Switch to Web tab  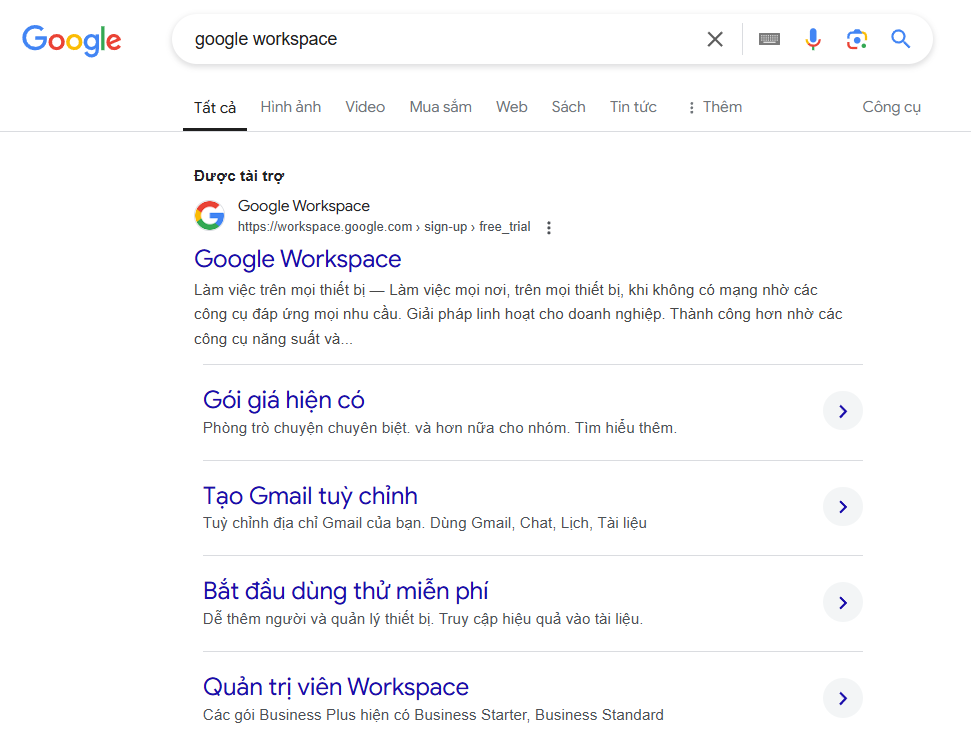tap(512, 107)
